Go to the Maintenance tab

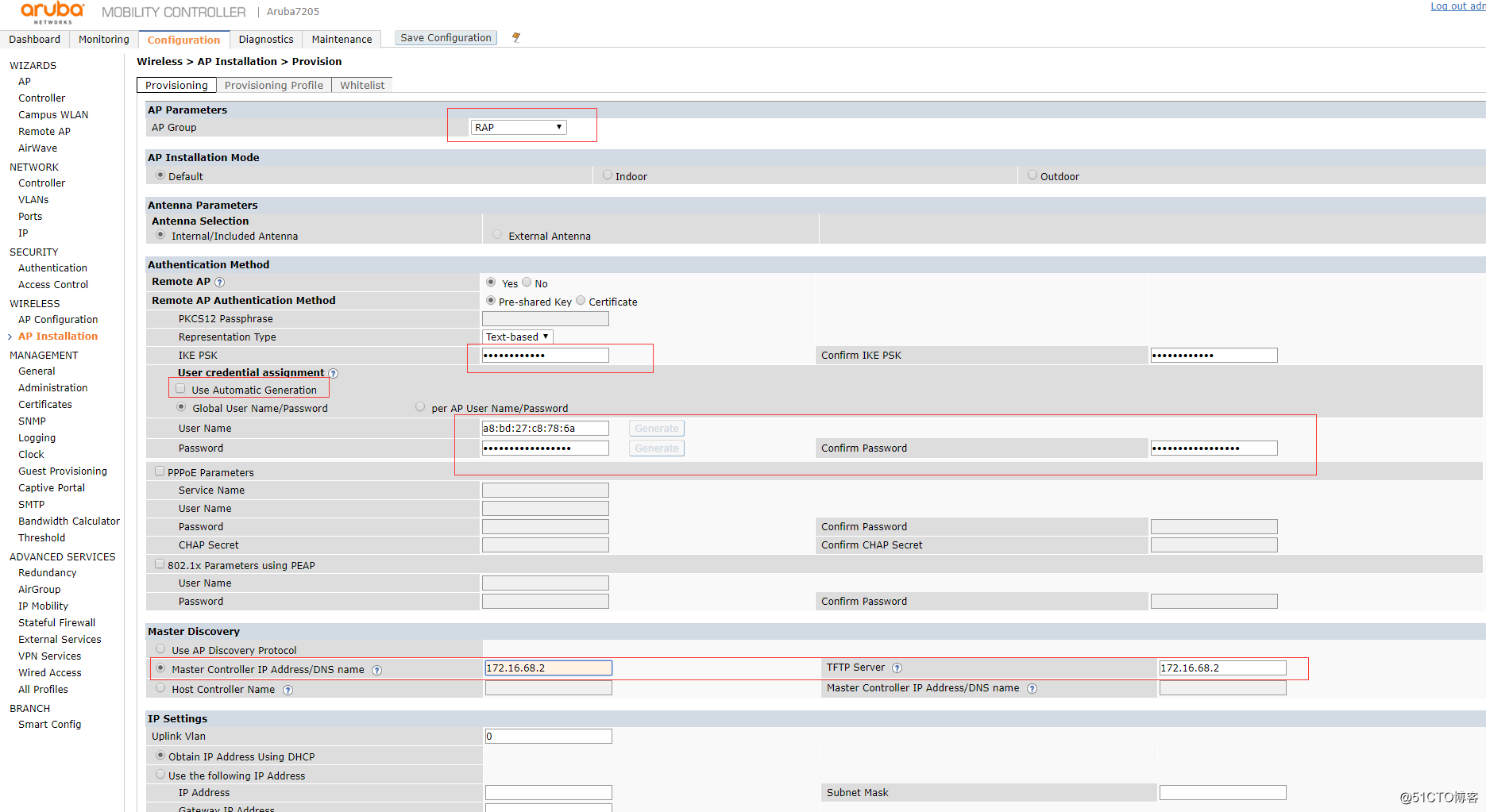click(342, 39)
